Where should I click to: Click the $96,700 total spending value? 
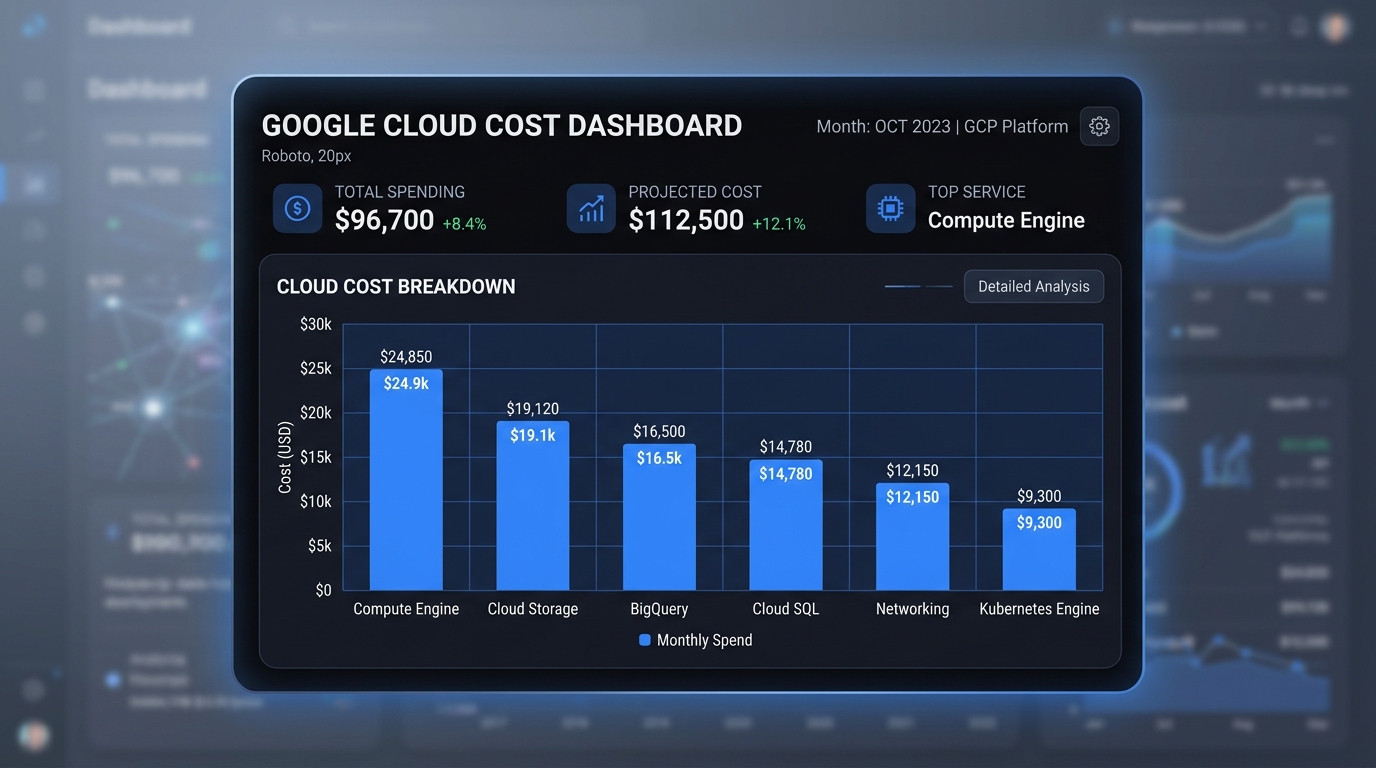tap(384, 220)
